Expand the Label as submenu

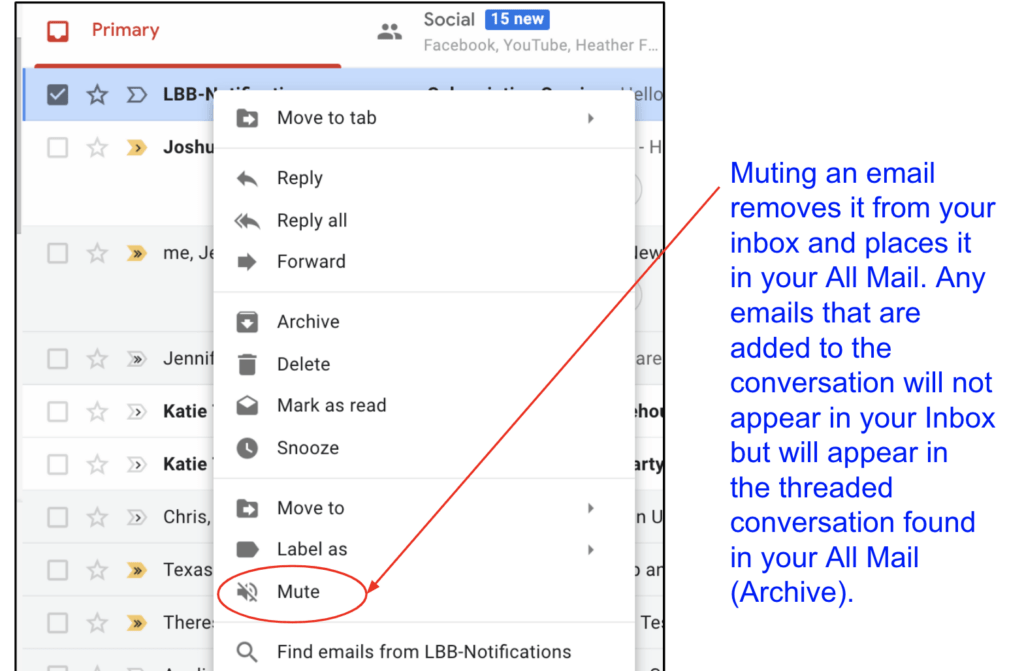[590, 548]
